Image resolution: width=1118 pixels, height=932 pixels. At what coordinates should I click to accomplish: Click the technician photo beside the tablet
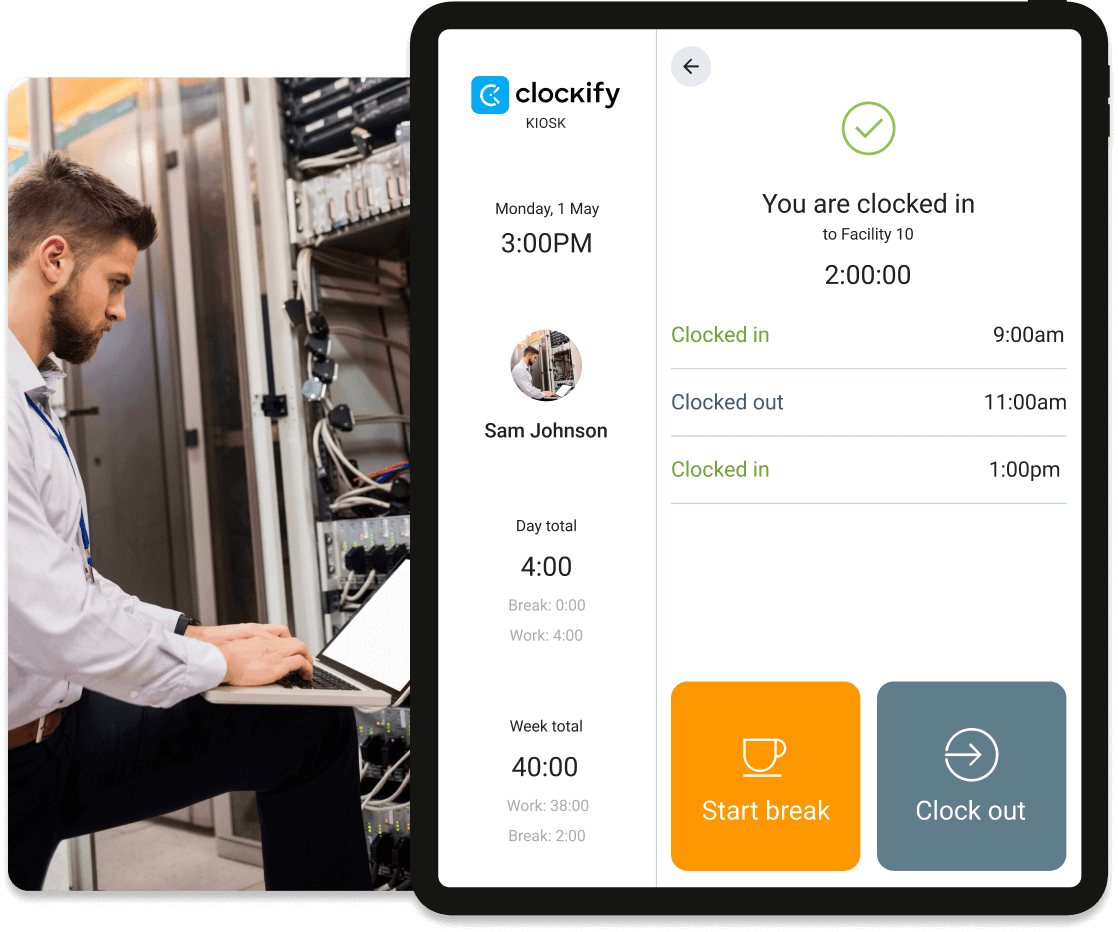209,483
